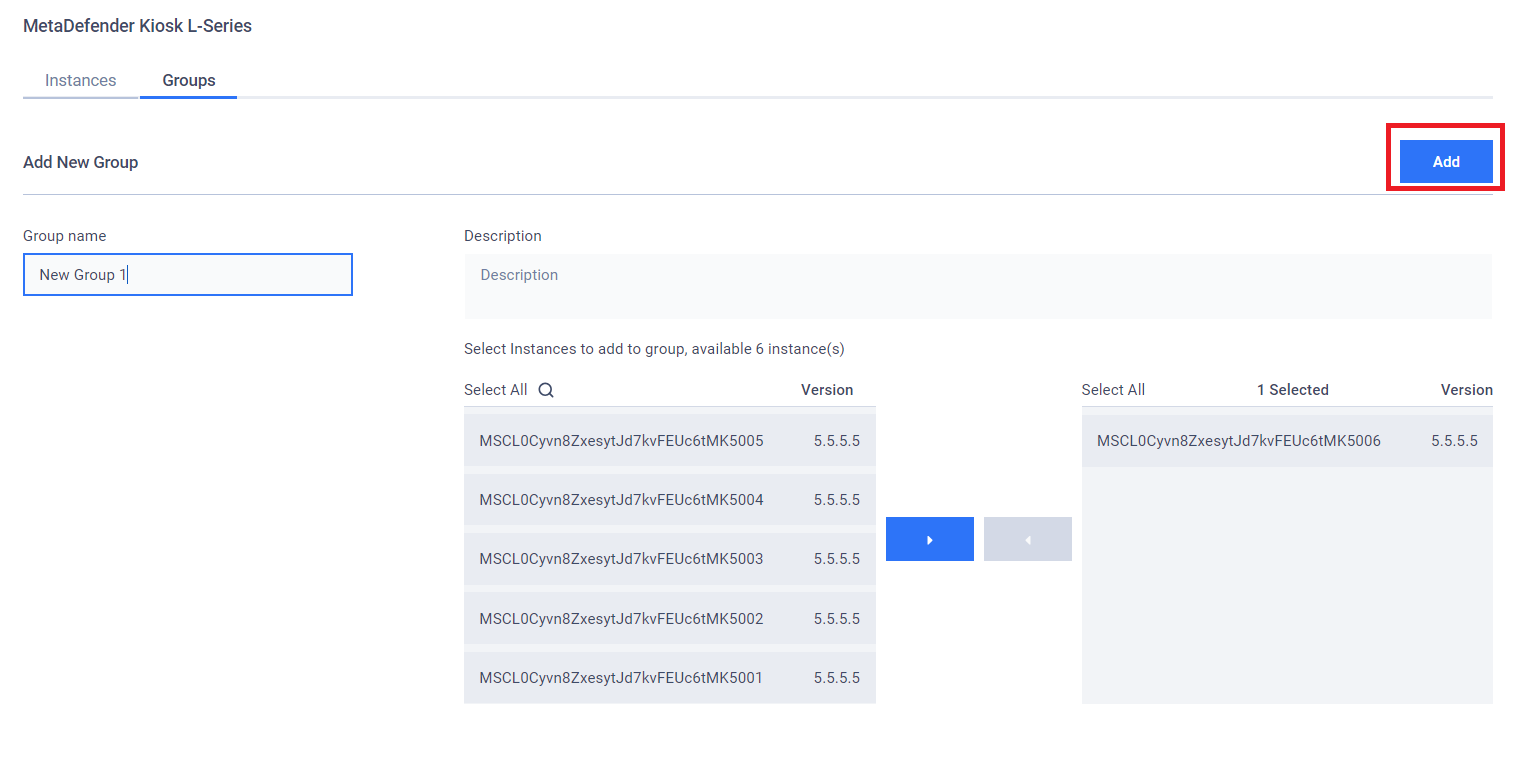Select instance MK5006 in selected list

1287,441
